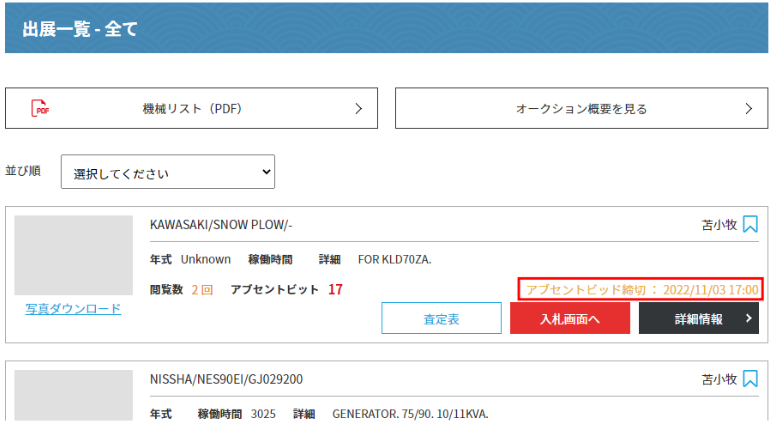Click the arrow on 機械リスト（PDF） button
Screen dimensions: 771x426
(x=359, y=109)
